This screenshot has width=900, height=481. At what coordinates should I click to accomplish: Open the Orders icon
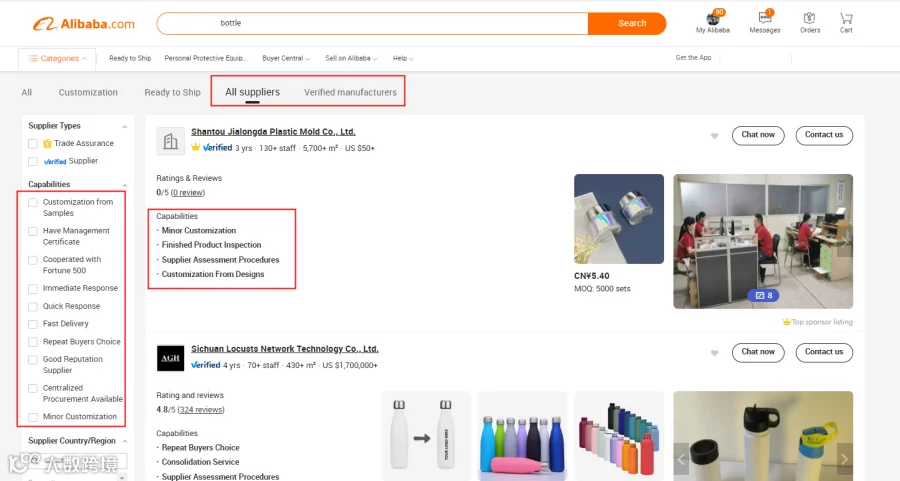point(809,18)
